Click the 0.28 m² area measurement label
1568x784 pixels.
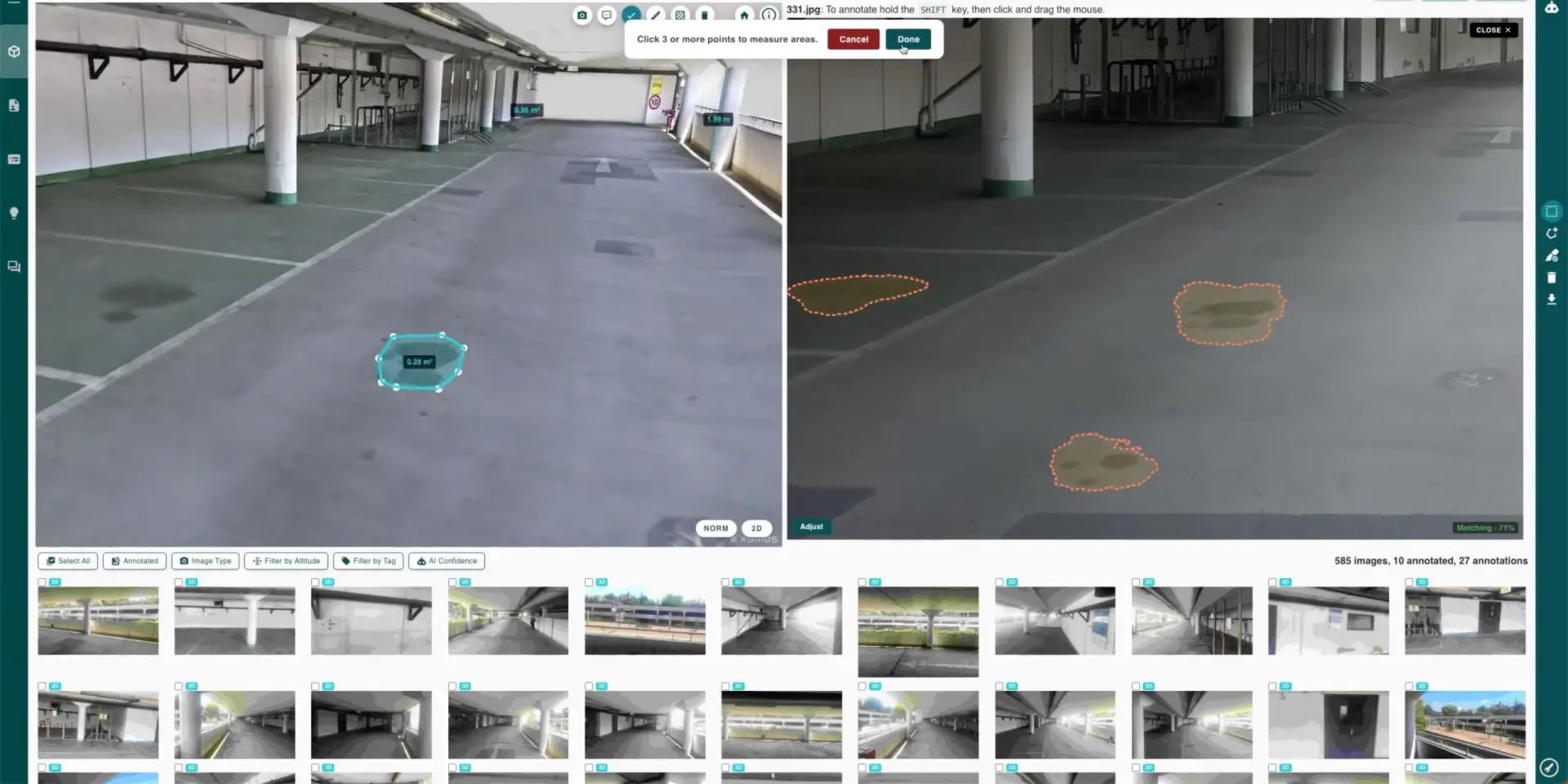[420, 362]
